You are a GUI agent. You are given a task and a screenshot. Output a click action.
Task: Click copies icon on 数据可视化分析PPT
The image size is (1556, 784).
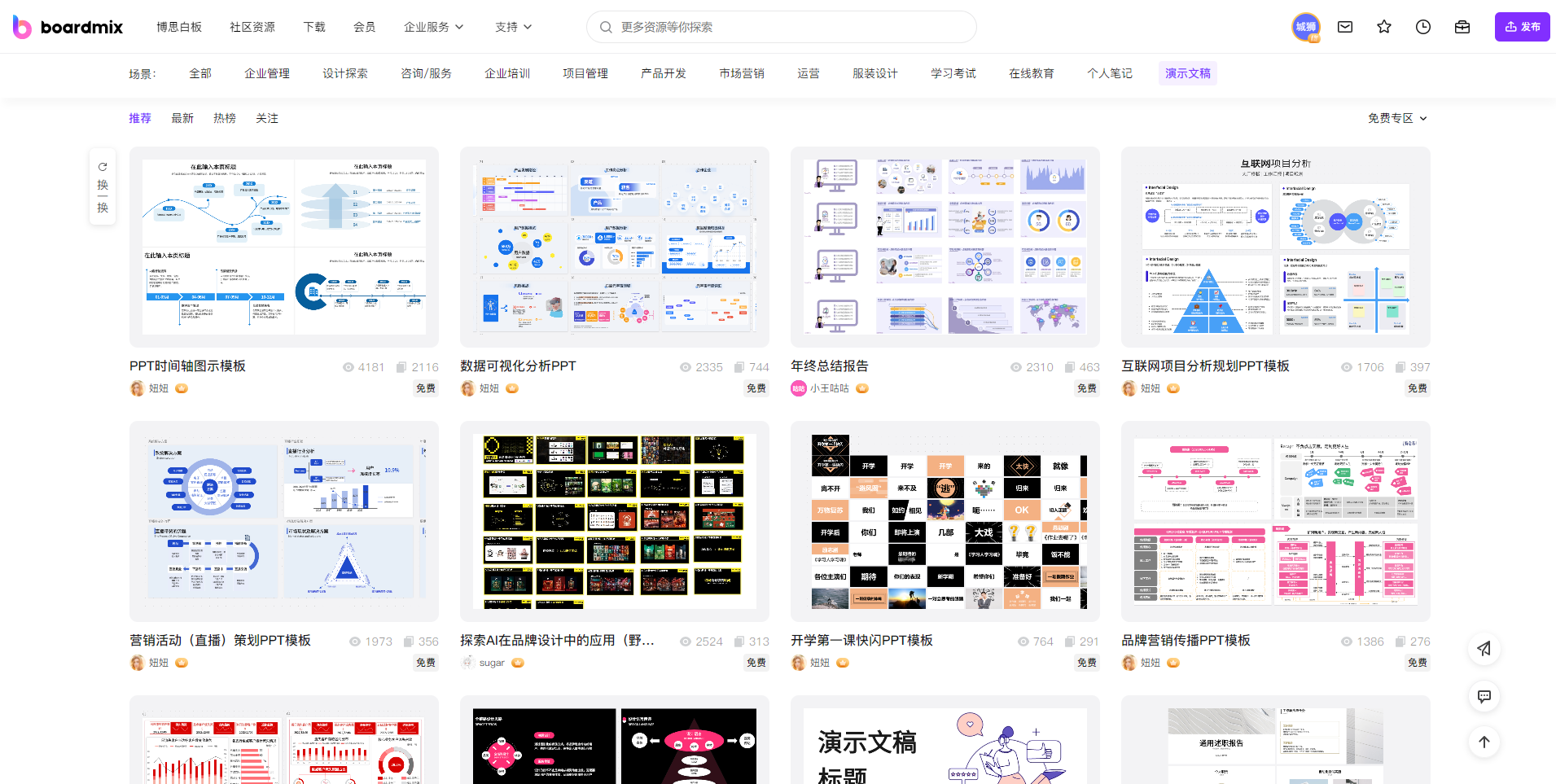coord(739,367)
